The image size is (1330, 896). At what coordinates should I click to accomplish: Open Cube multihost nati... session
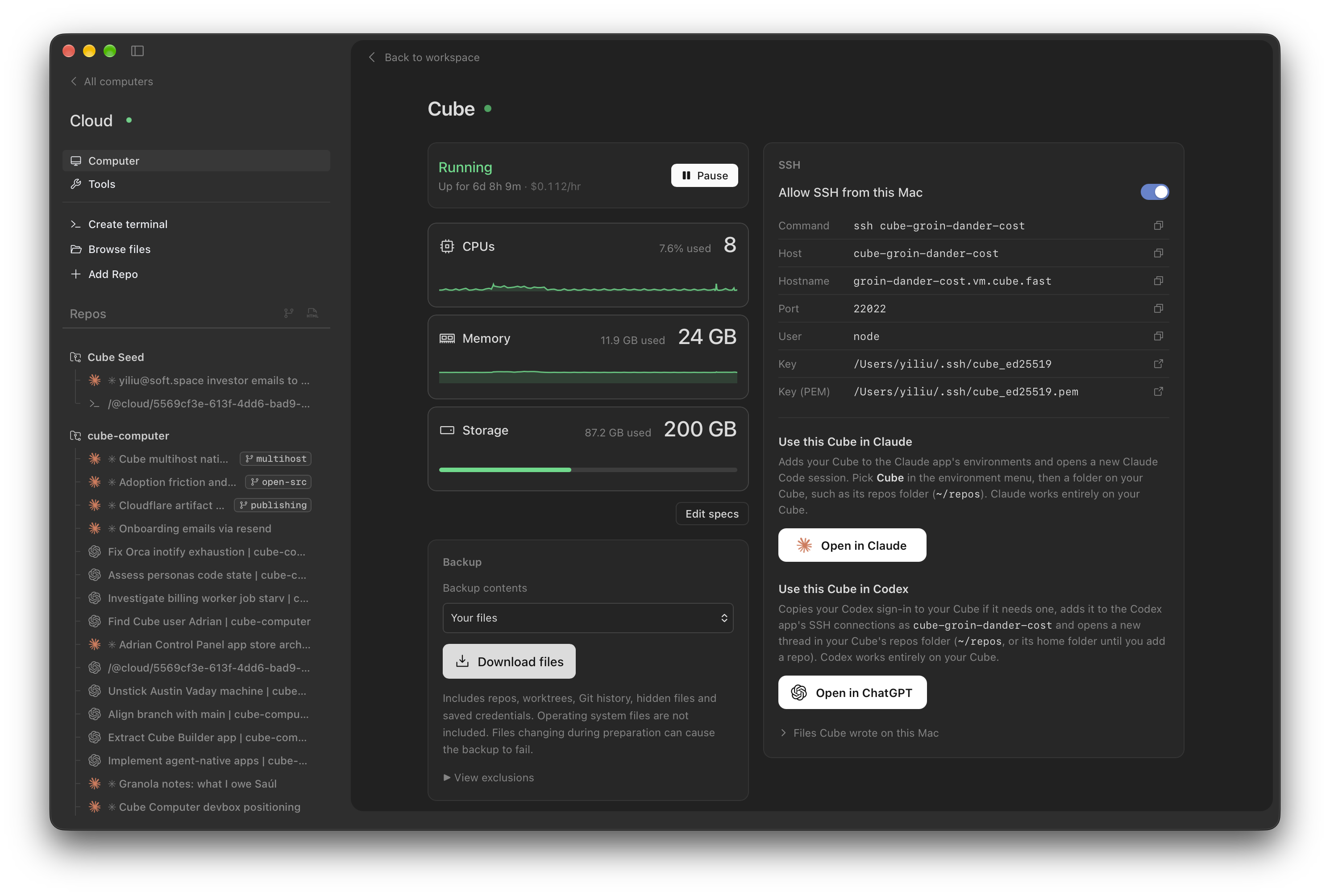pyautogui.click(x=167, y=459)
